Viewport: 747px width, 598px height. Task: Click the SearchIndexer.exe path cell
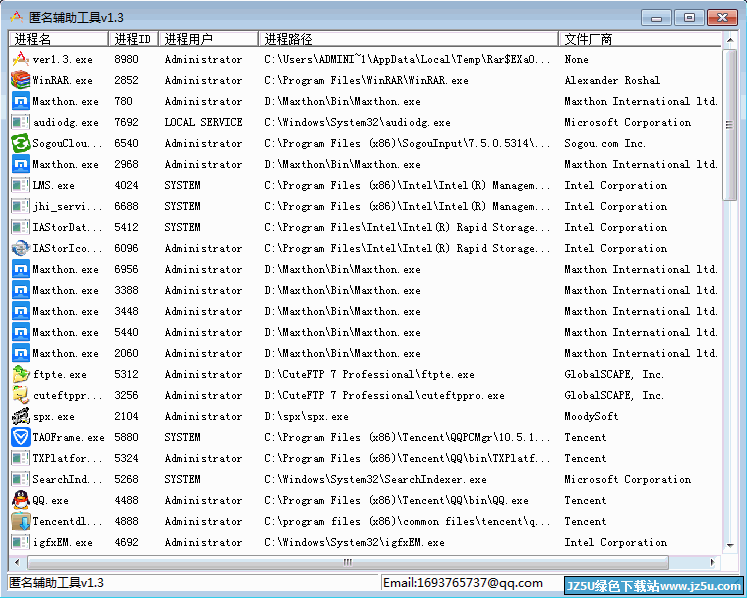[x=375, y=479]
